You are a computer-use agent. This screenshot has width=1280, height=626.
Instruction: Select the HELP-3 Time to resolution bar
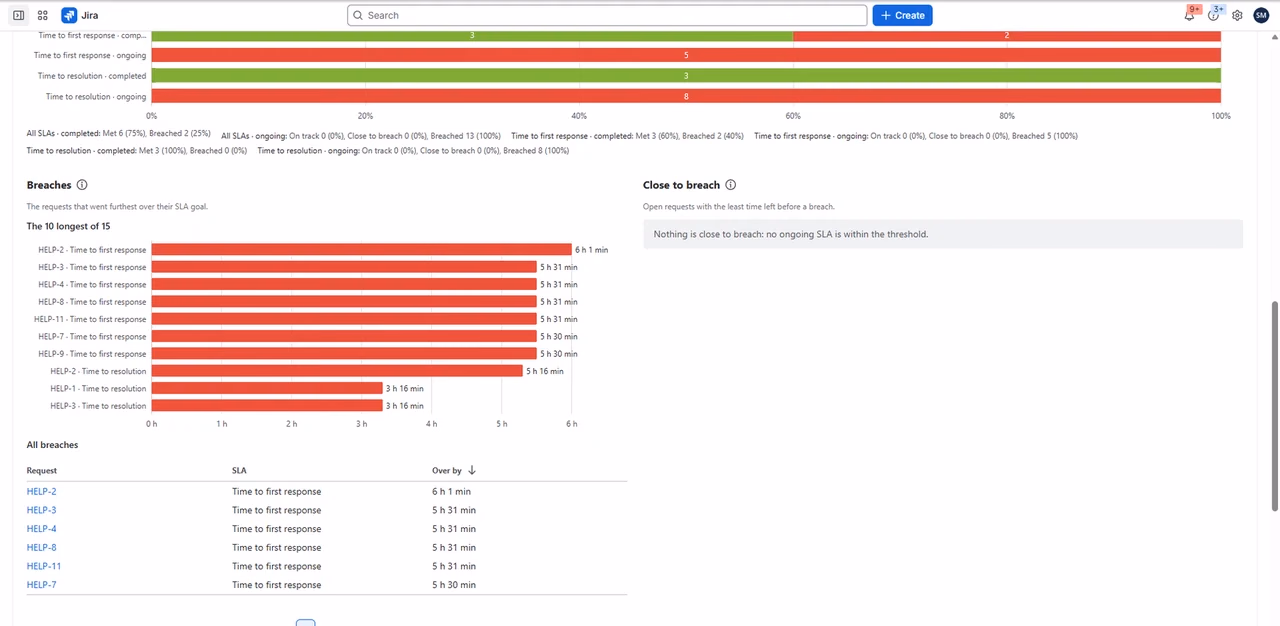[267, 406]
